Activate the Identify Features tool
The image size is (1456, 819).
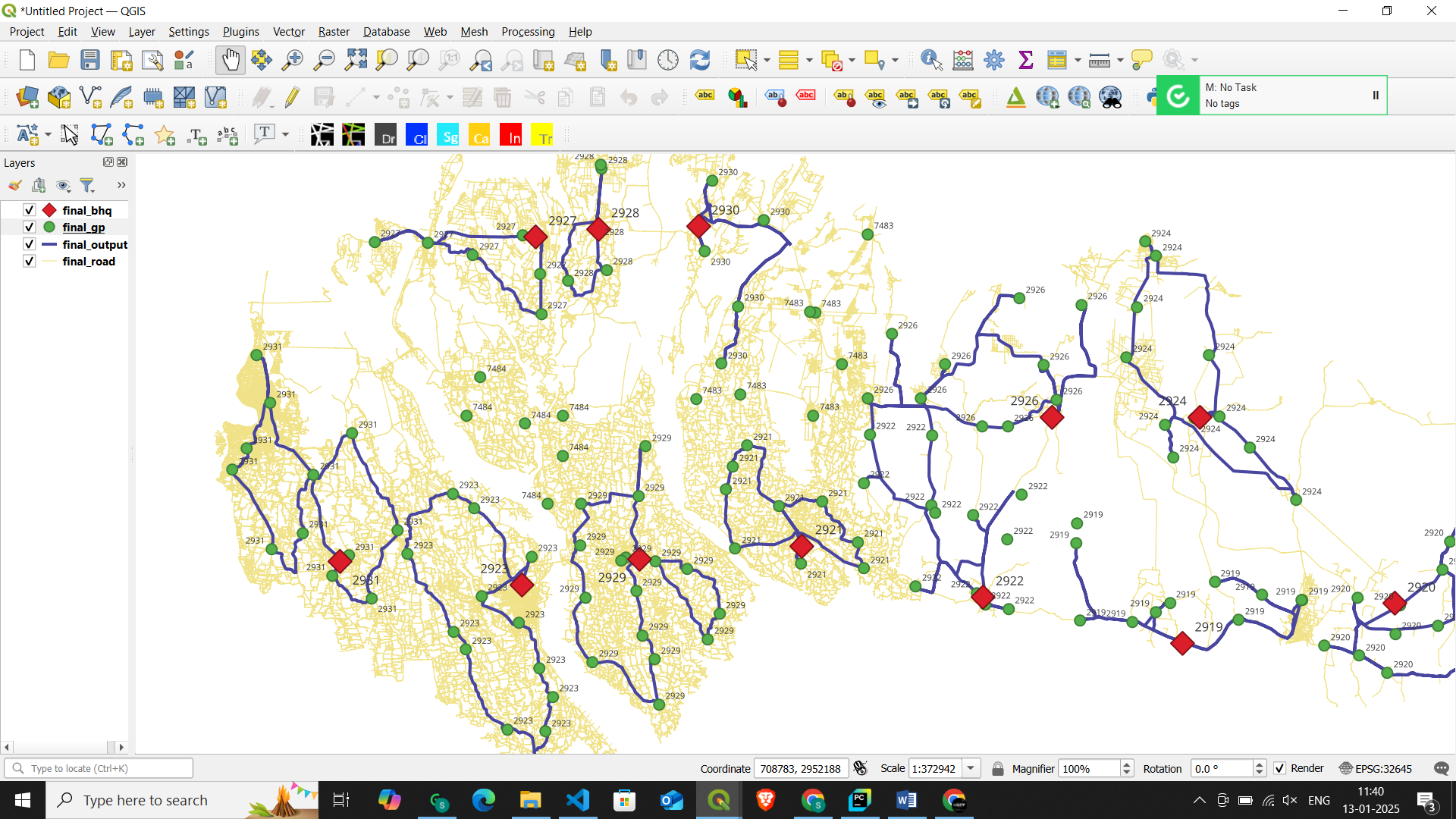pyautogui.click(x=931, y=60)
